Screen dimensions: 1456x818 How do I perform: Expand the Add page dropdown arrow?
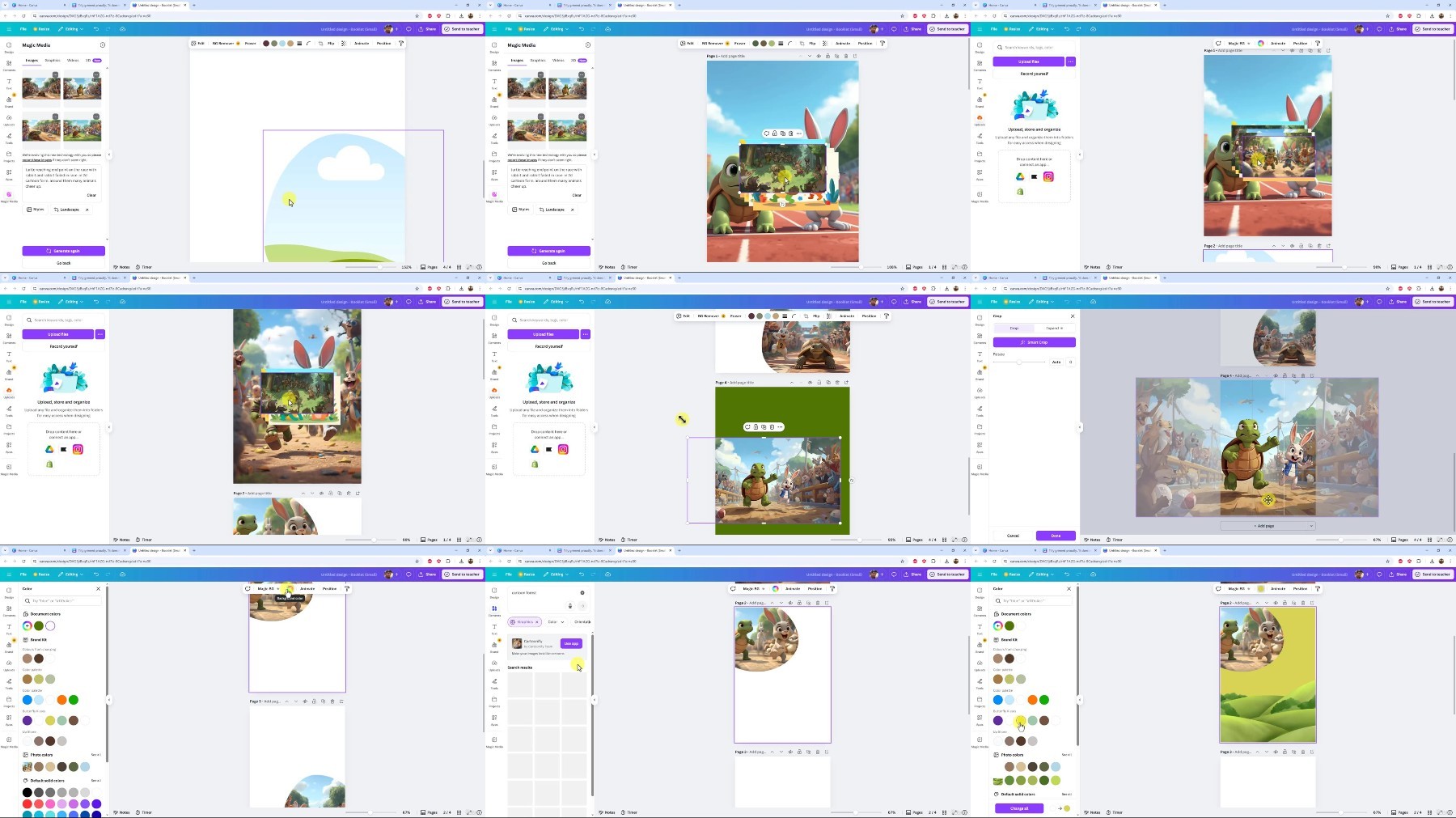[1310, 526]
